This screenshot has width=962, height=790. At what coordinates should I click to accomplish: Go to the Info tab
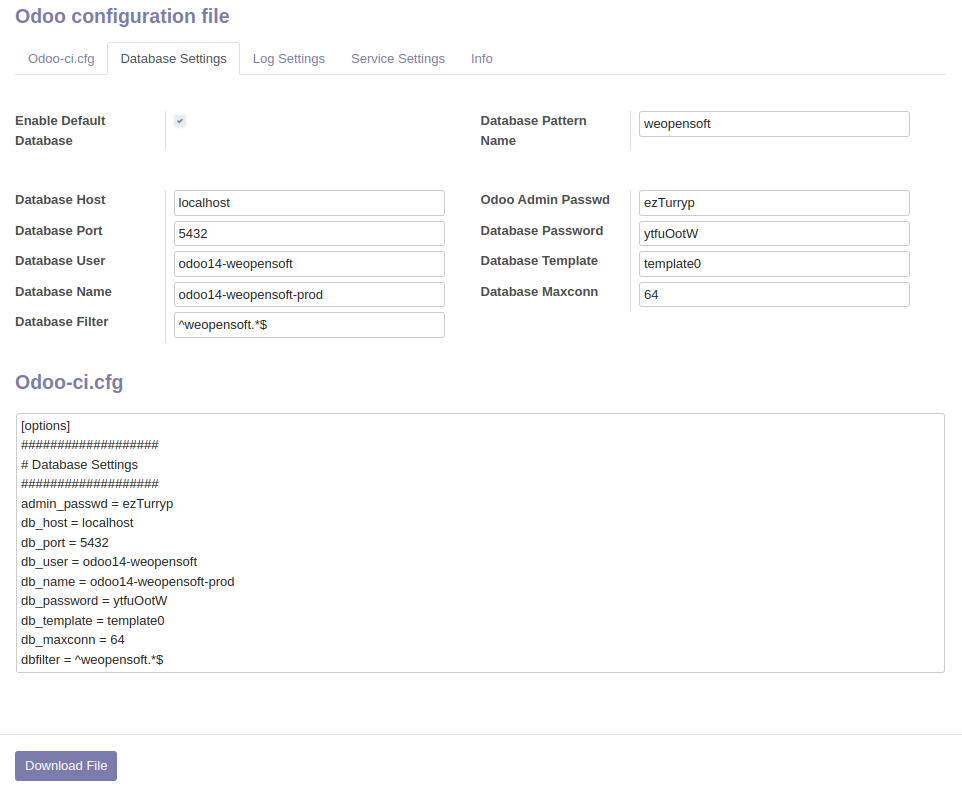tap(482, 59)
